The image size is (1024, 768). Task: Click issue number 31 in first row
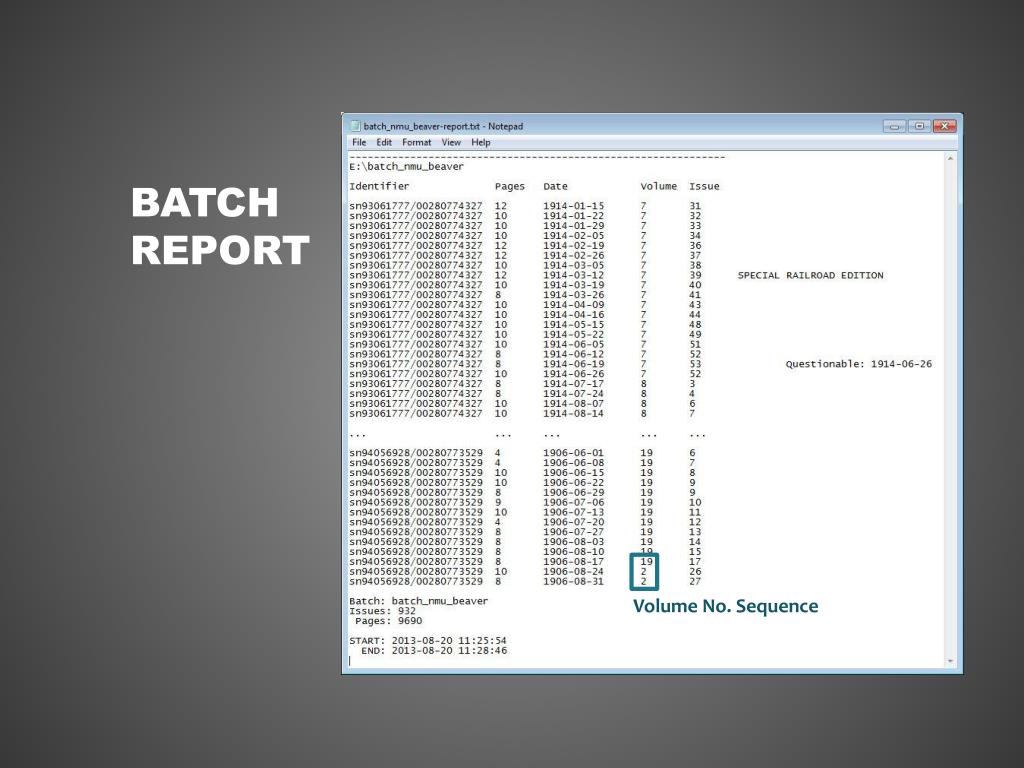point(695,206)
